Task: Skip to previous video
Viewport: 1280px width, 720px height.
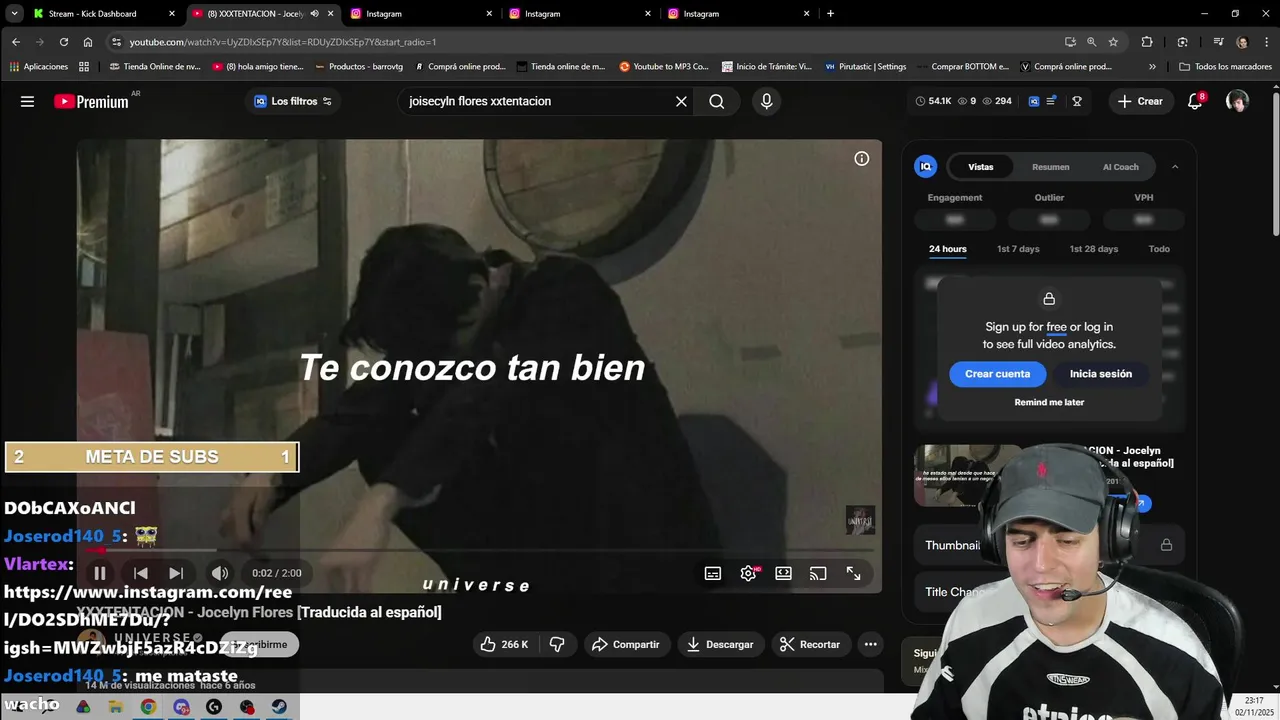Action: coord(141,573)
